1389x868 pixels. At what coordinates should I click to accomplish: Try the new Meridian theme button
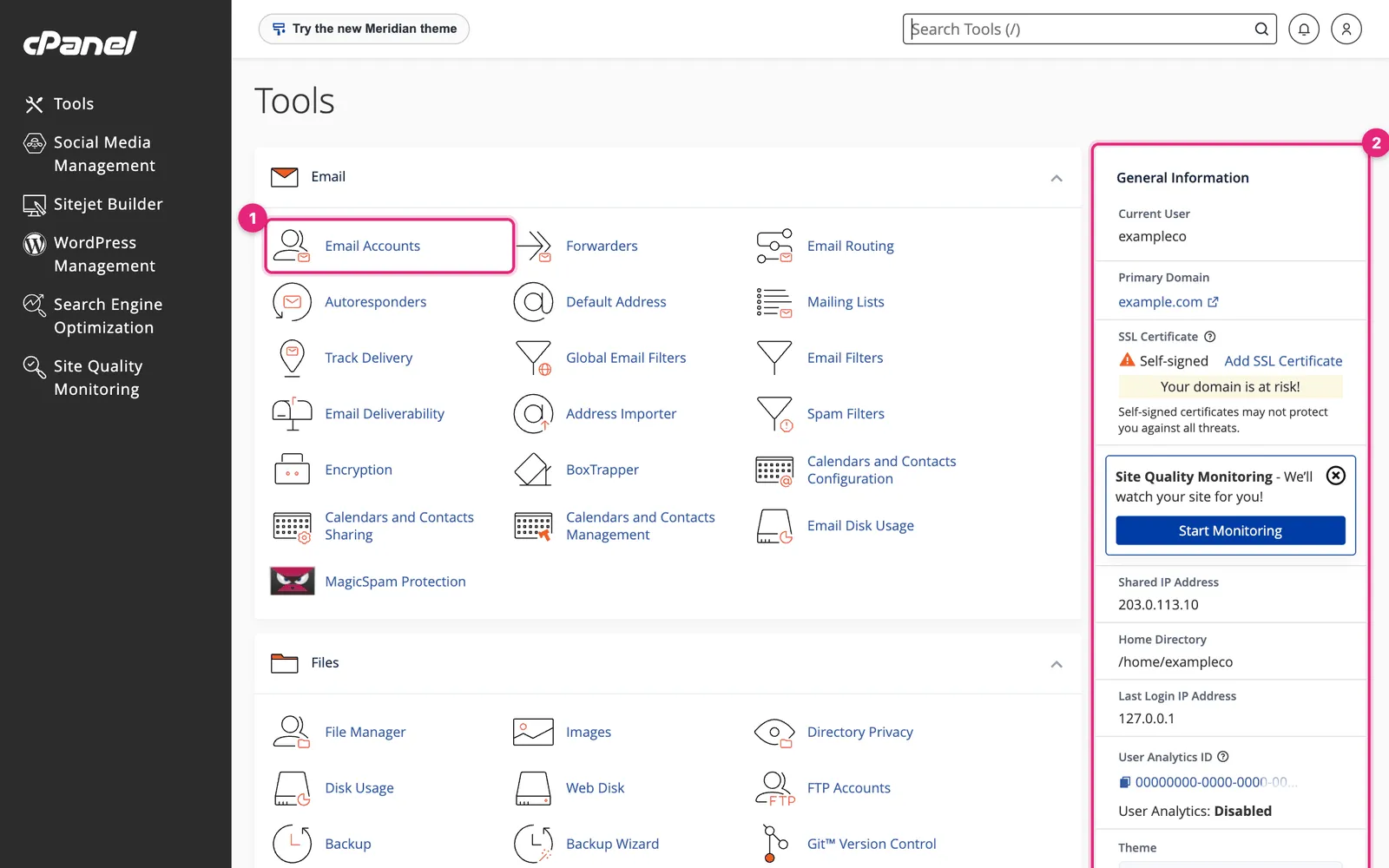click(x=364, y=29)
